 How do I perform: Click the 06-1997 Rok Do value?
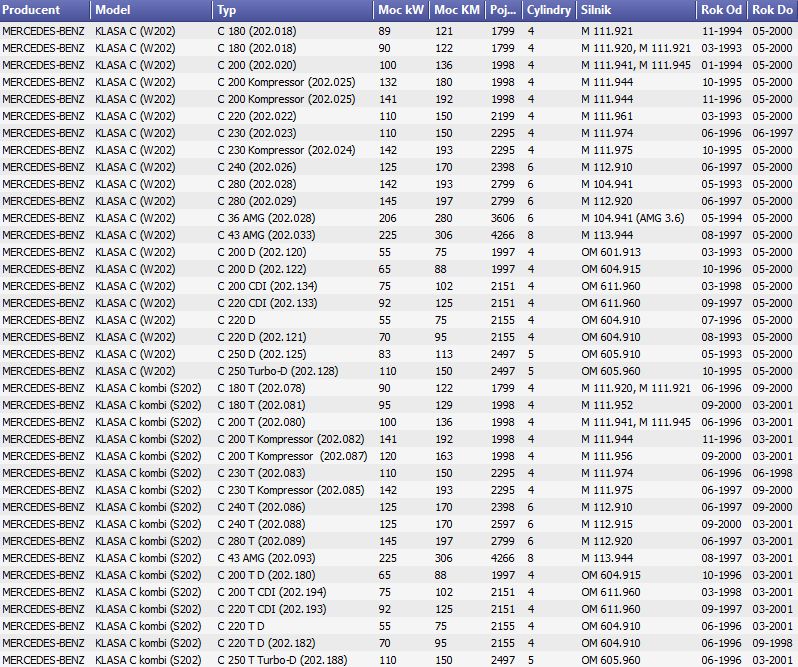point(772,133)
